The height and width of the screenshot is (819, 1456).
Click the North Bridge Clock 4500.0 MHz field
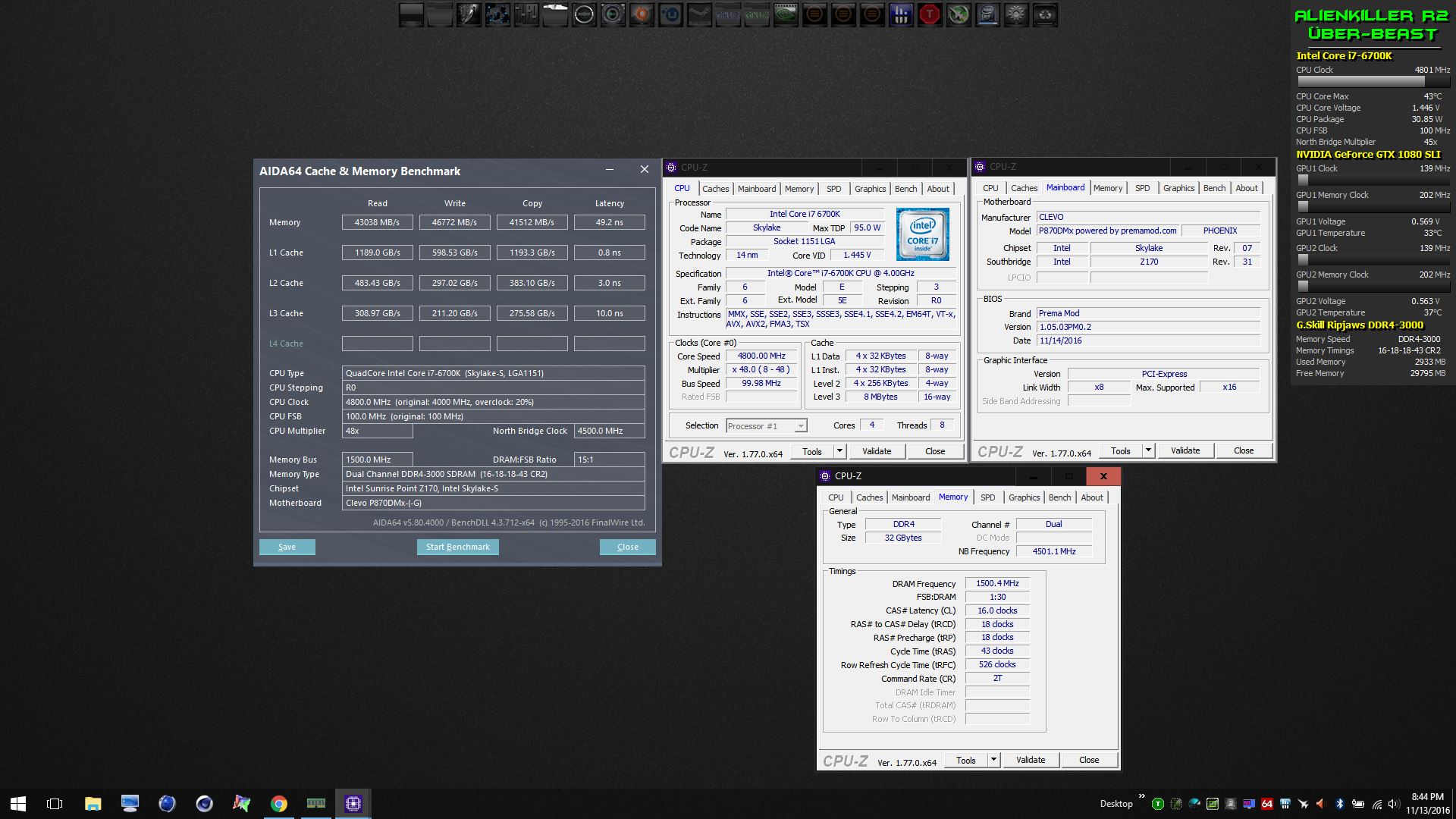[610, 431]
